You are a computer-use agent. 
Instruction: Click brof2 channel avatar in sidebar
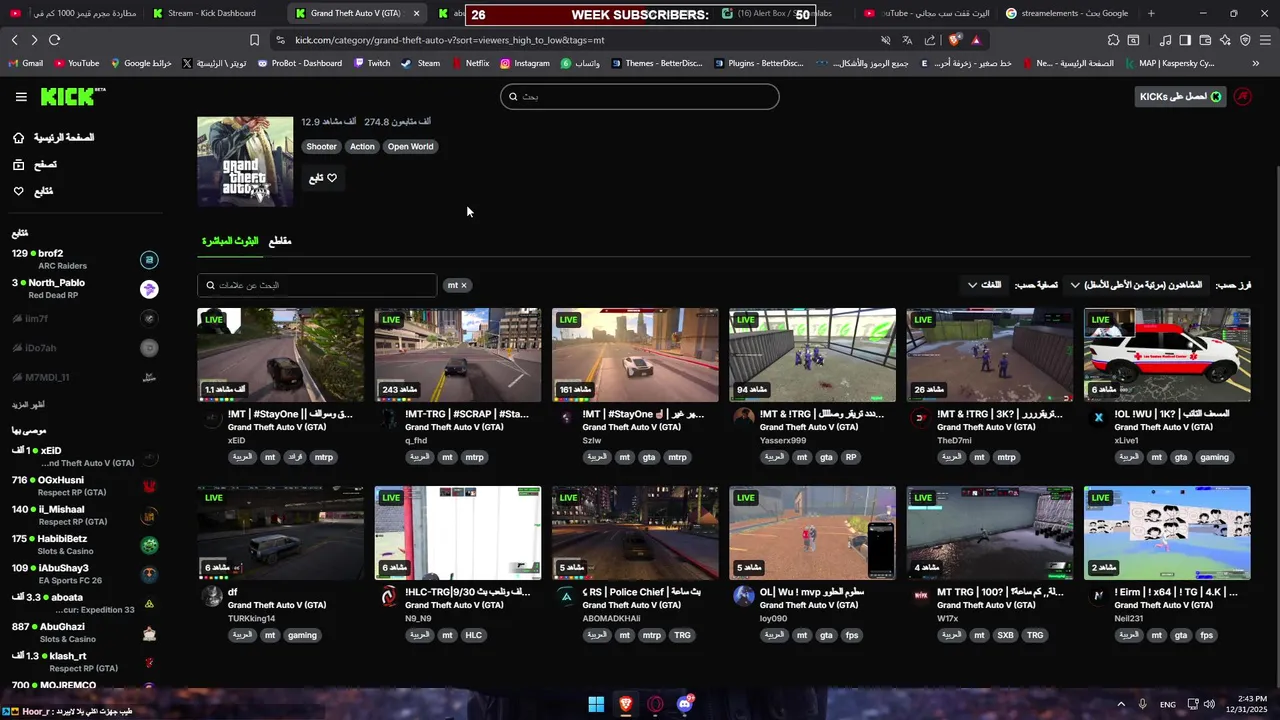coord(149,260)
